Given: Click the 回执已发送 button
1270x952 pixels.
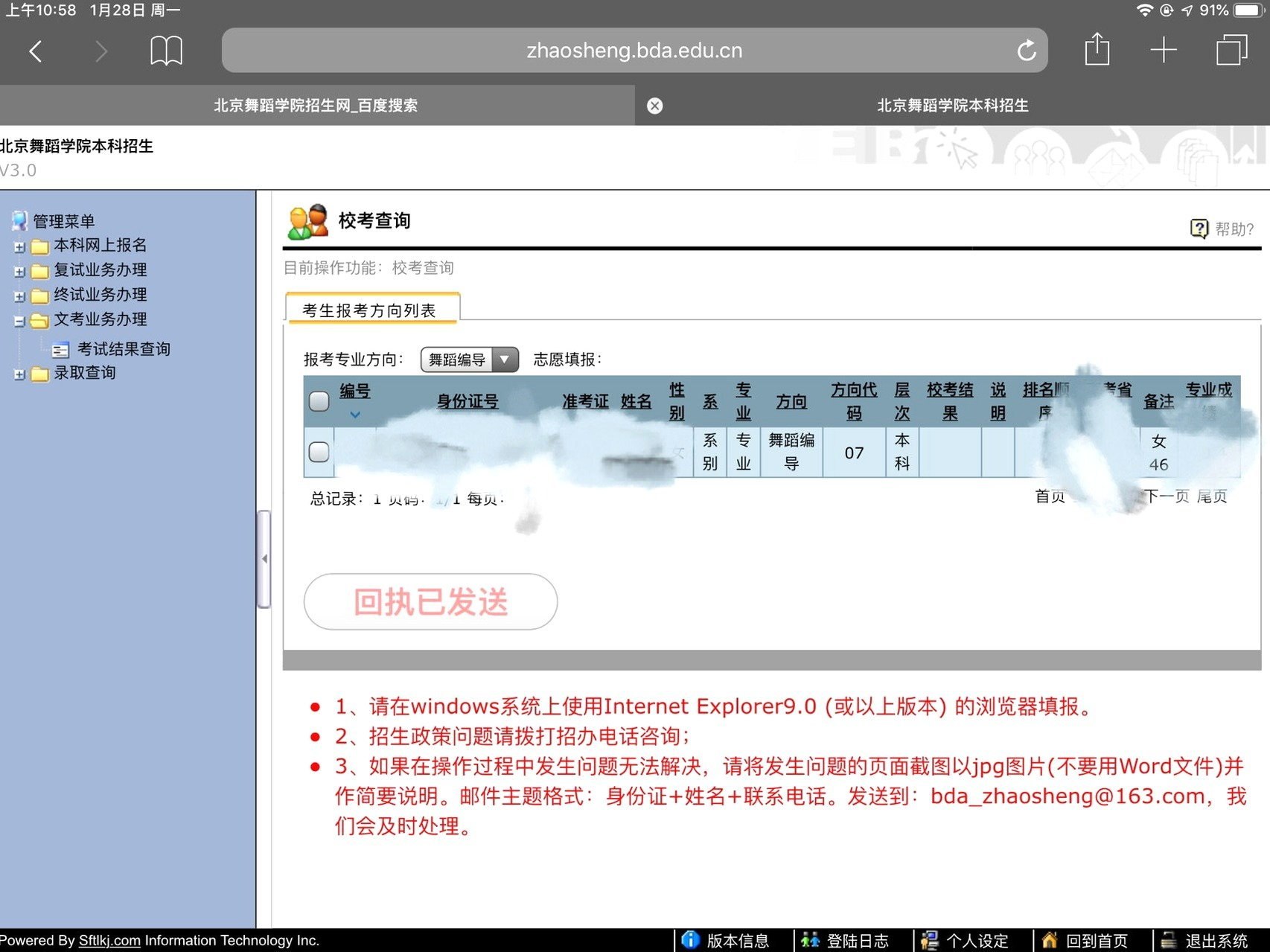Looking at the screenshot, I should (430, 601).
